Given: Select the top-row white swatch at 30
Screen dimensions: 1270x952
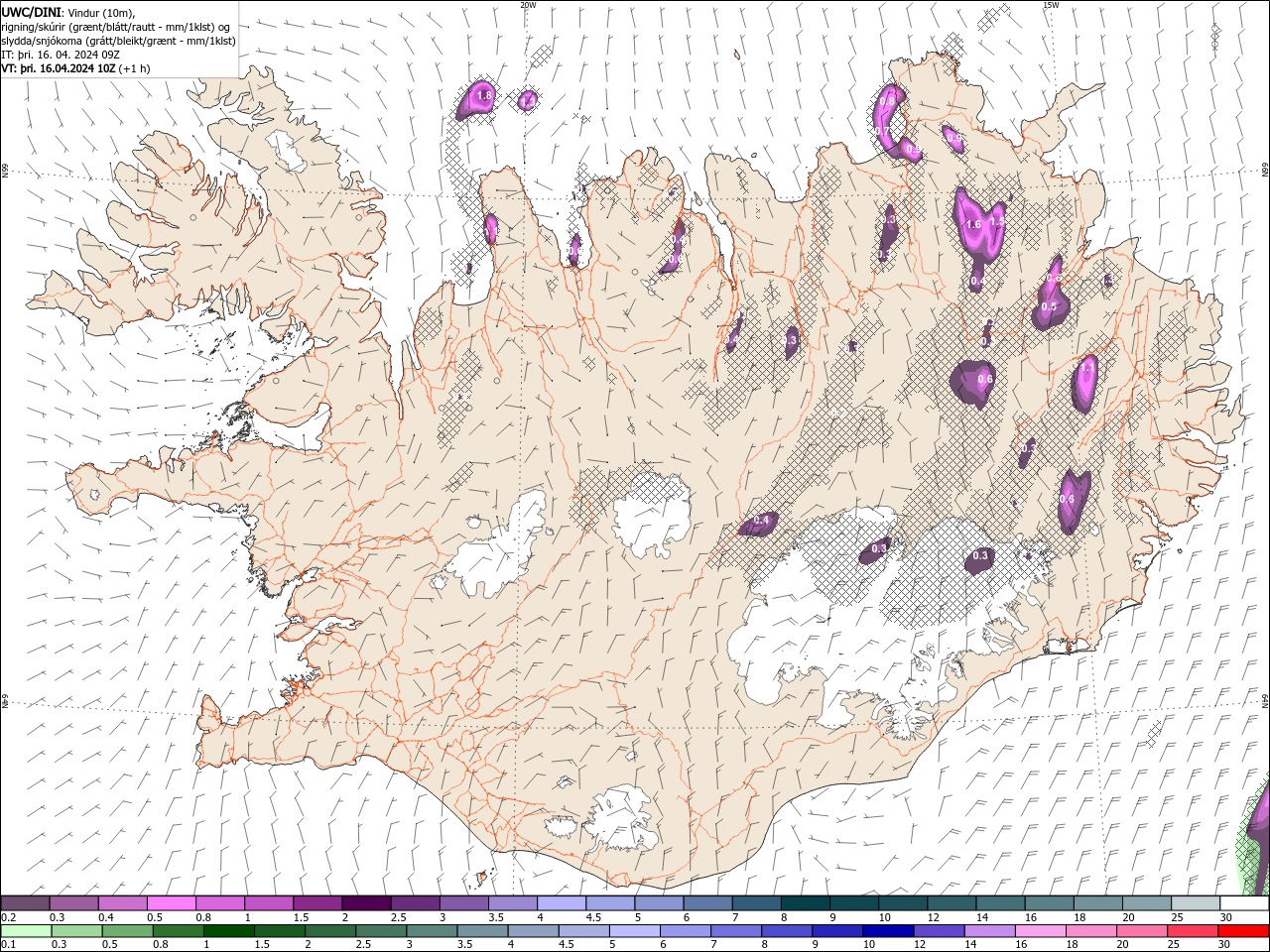Looking at the screenshot, I should tap(1244, 903).
